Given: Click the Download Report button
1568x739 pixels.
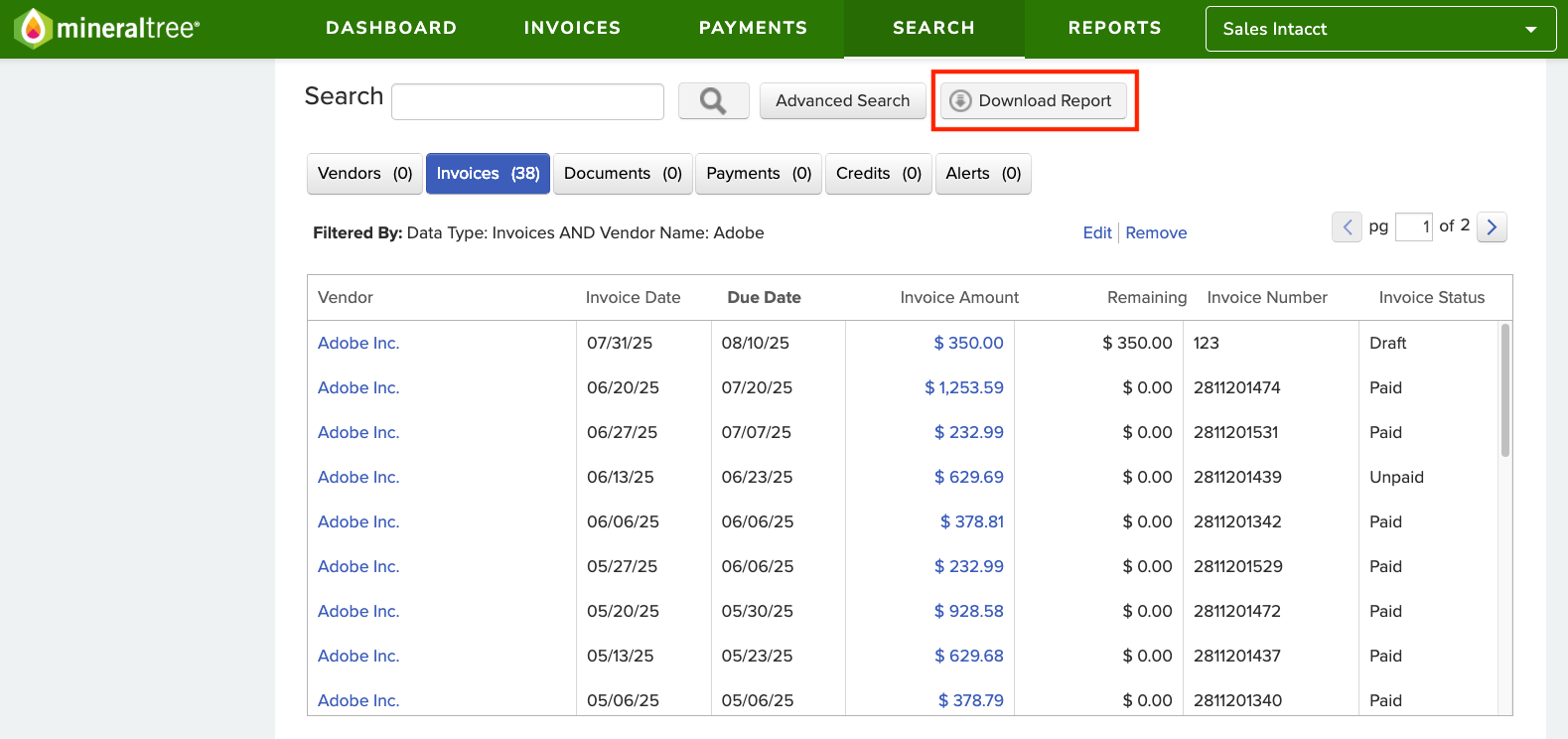Looking at the screenshot, I should tap(1034, 100).
